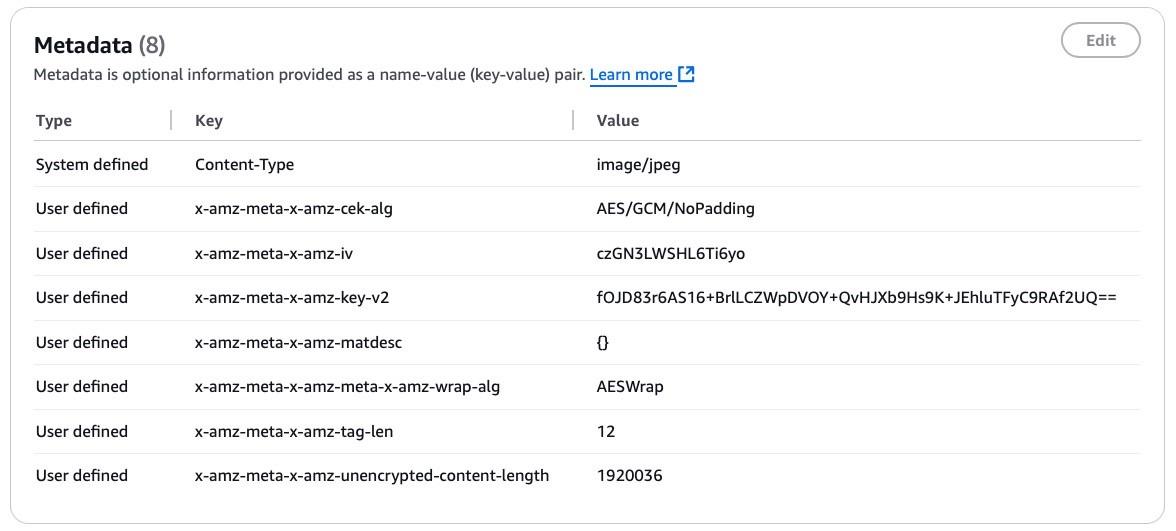Viewport: 1176px width, 531px height.
Task: Click the matdesc empty braces value
Action: click(x=603, y=343)
